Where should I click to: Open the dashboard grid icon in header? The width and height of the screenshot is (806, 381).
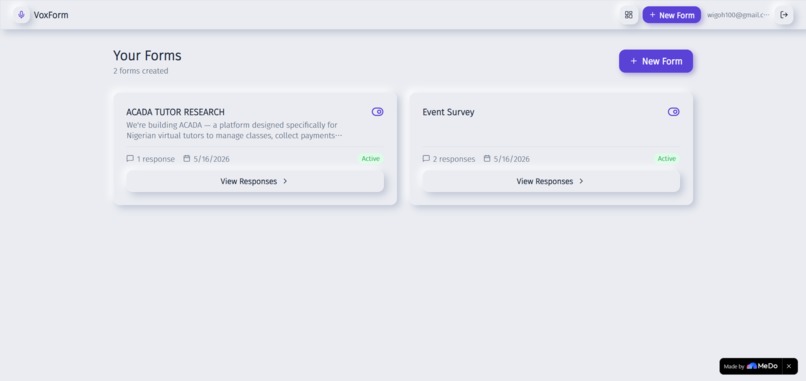pos(629,15)
